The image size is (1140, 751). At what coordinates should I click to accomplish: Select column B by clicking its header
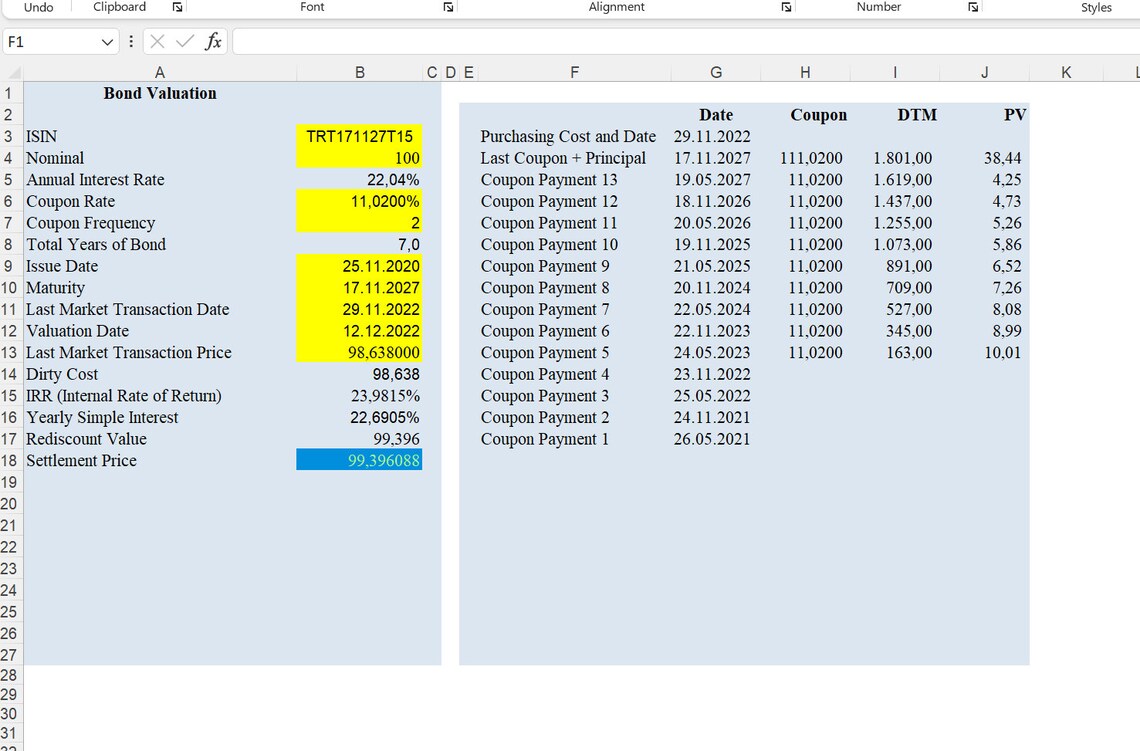tap(359, 72)
